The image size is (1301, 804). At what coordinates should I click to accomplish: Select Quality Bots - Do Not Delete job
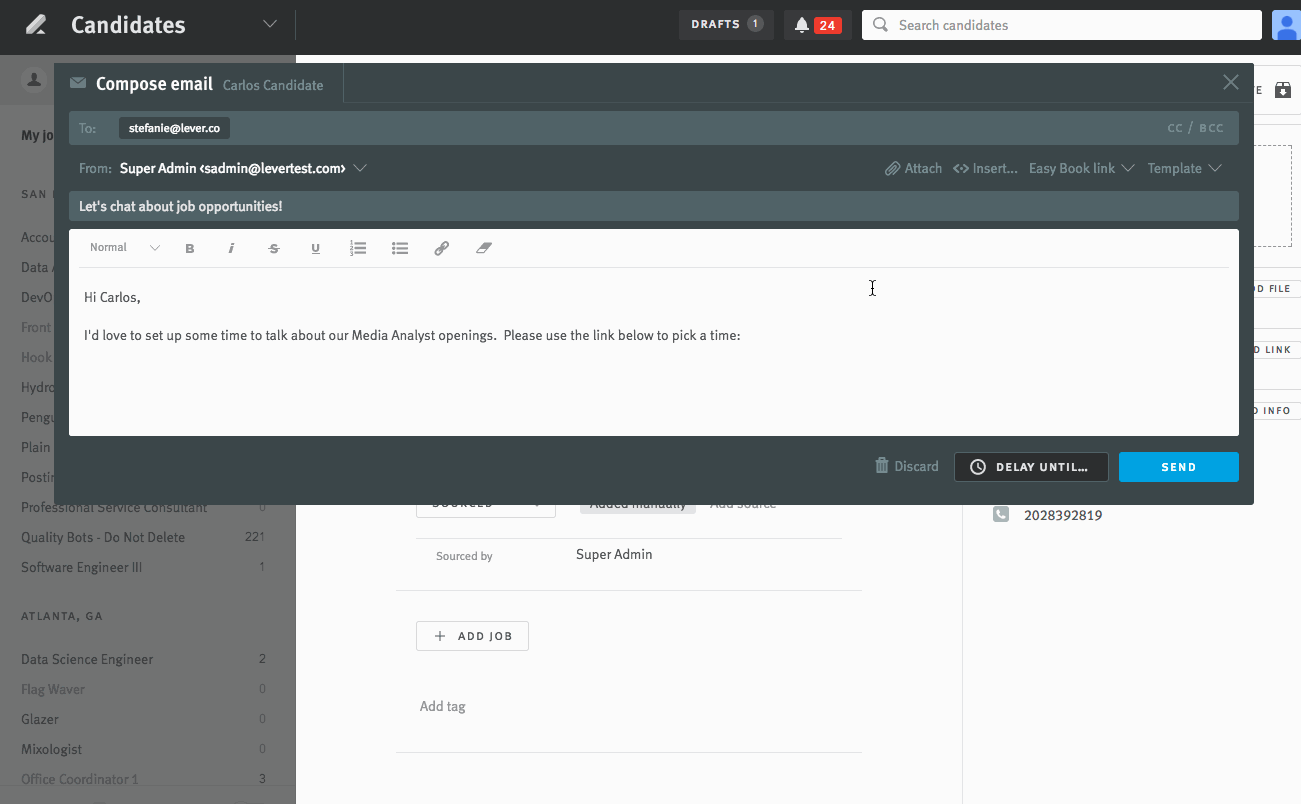click(103, 537)
